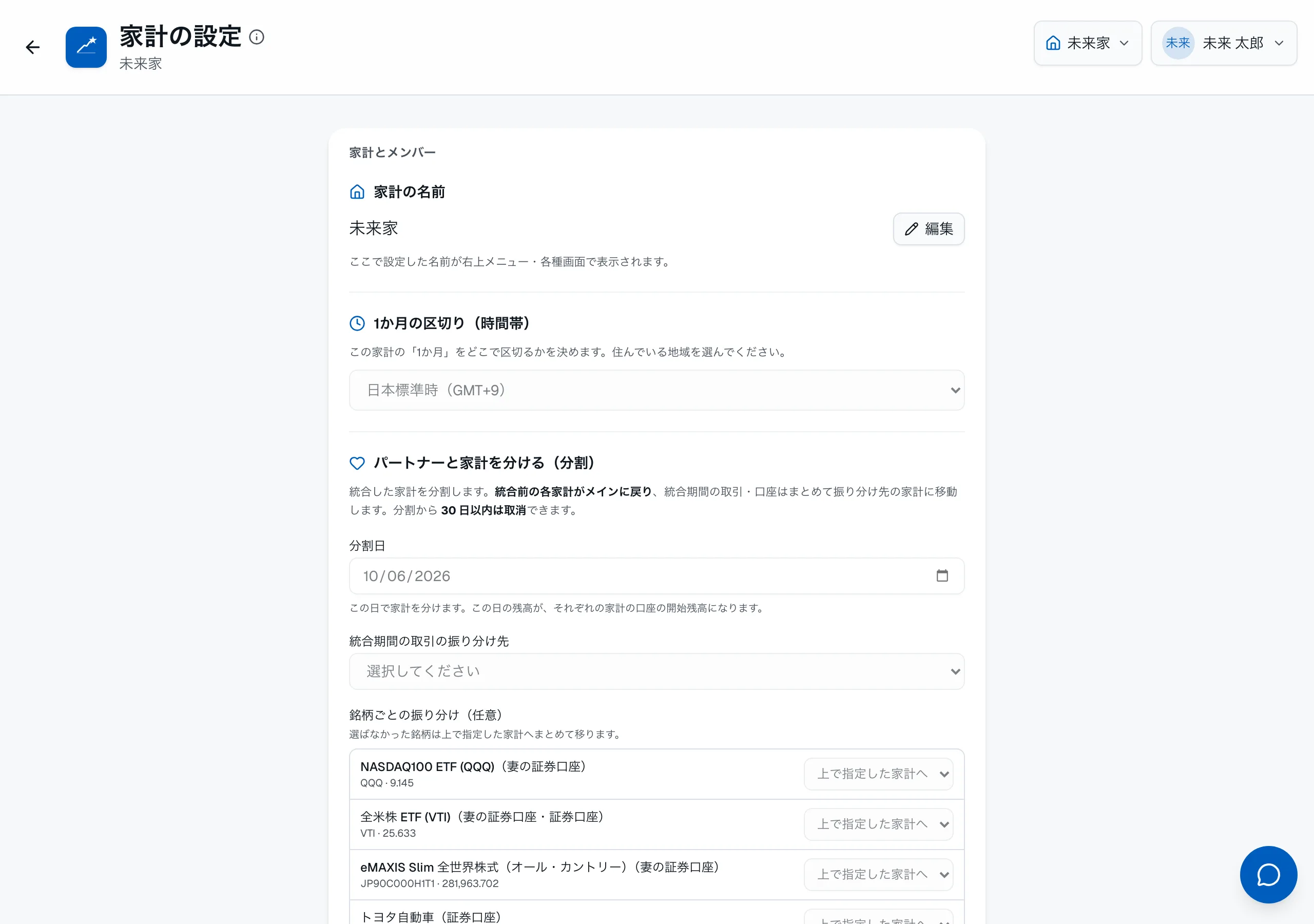Open allocation dropdown for eMAXIS Slim 全世界株式

[878, 875]
